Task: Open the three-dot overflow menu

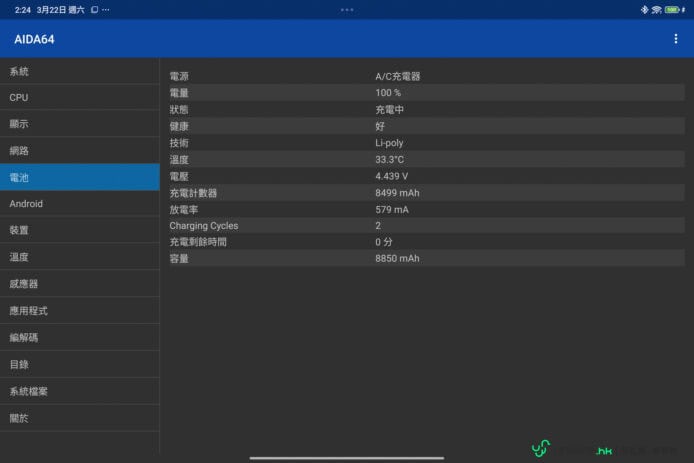Action: [x=676, y=39]
